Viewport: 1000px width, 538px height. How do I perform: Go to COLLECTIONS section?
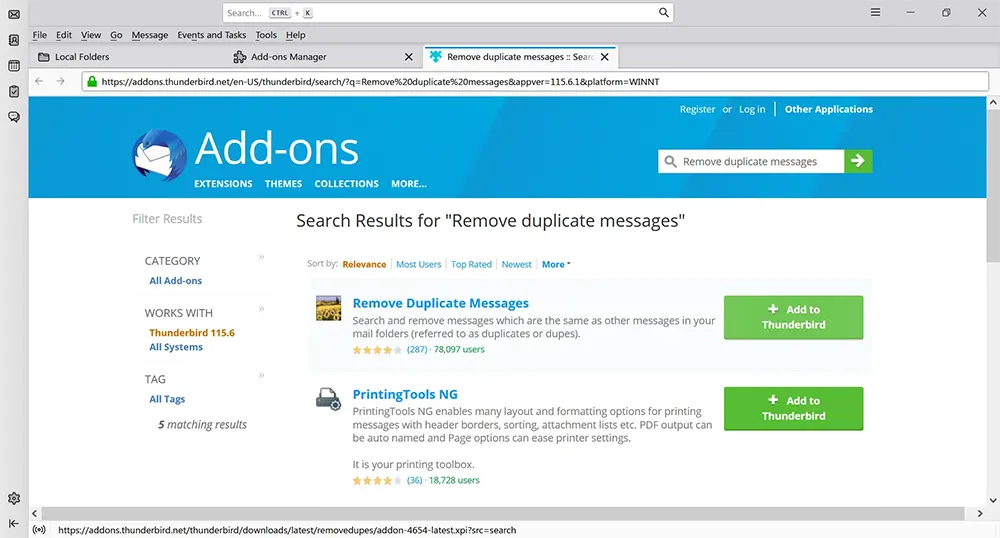coord(346,184)
